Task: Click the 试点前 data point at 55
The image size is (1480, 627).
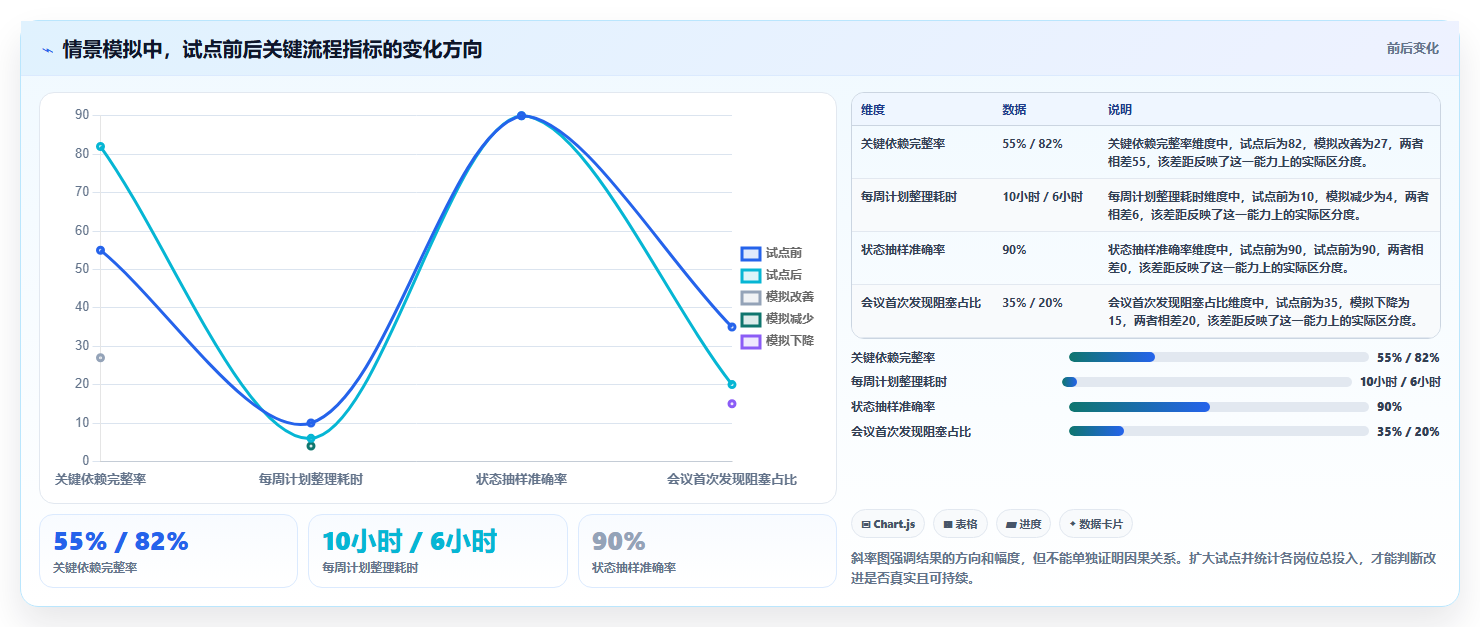Action: pyautogui.click(x=100, y=250)
